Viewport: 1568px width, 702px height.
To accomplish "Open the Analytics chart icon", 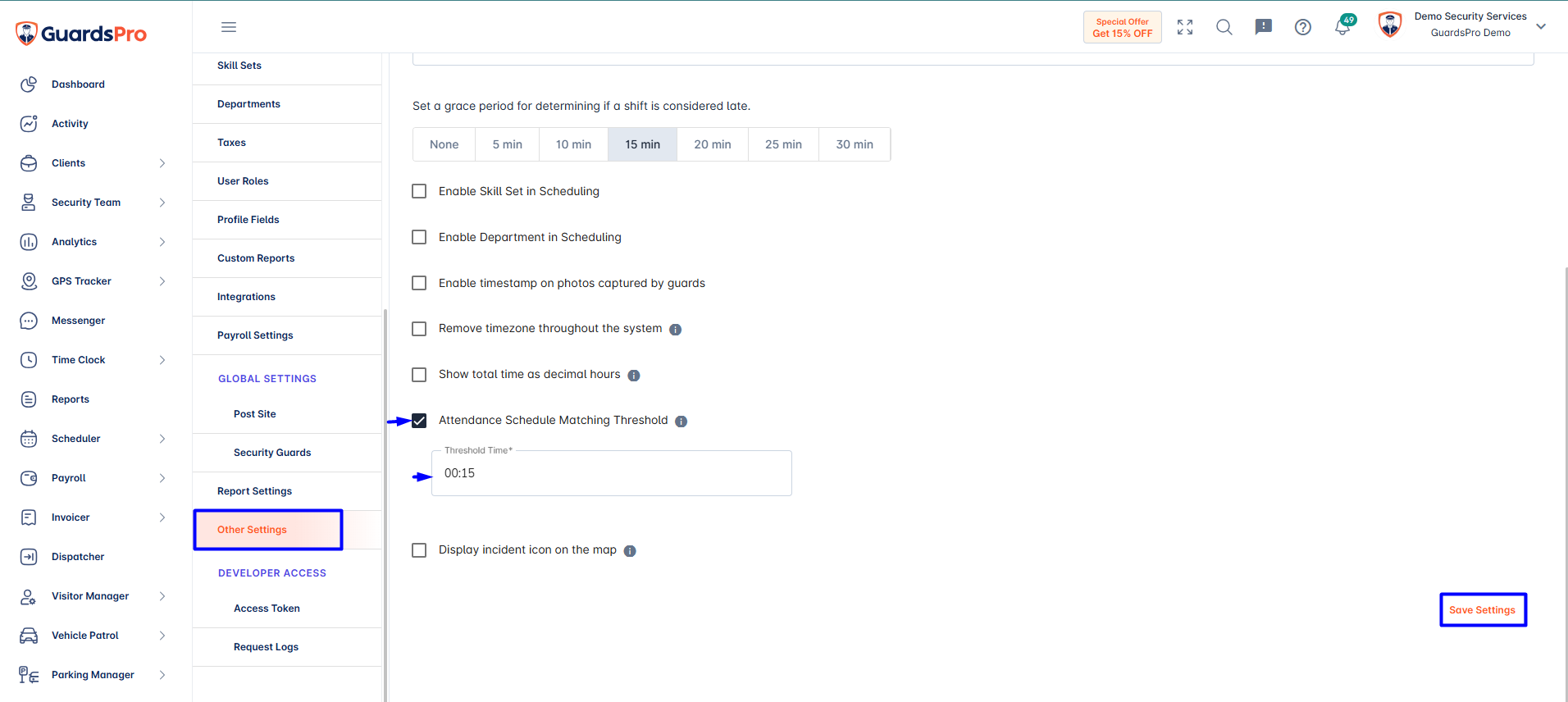I will pyautogui.click(x=29, y=242).
